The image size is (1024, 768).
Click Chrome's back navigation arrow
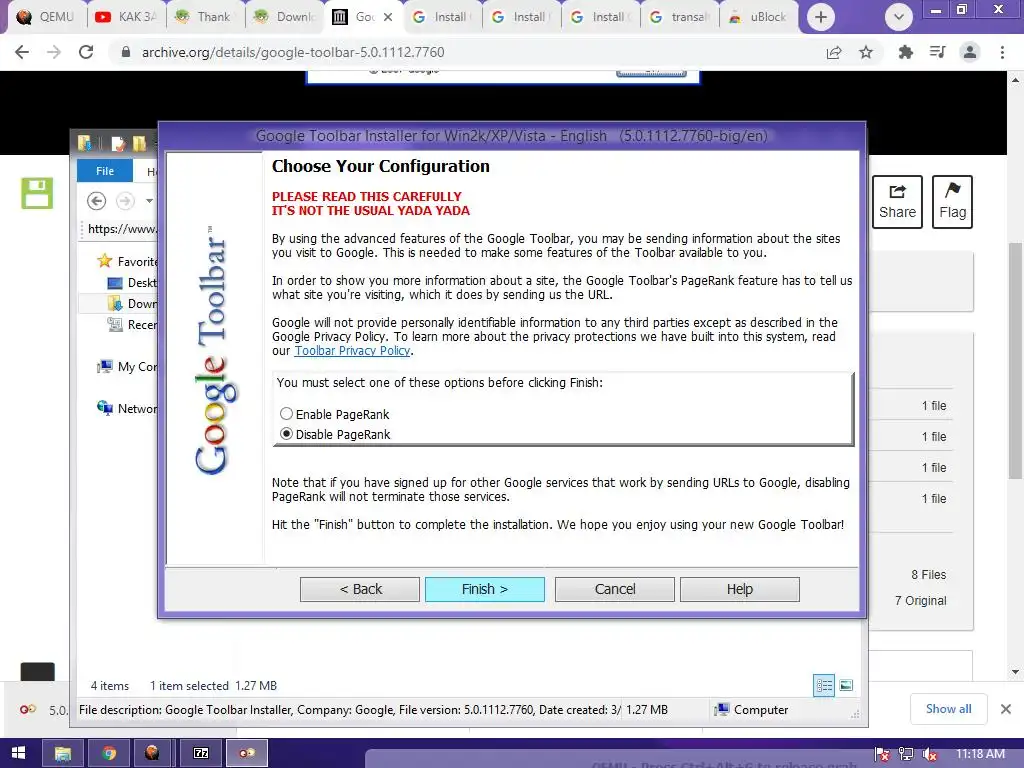click(22, 52)
